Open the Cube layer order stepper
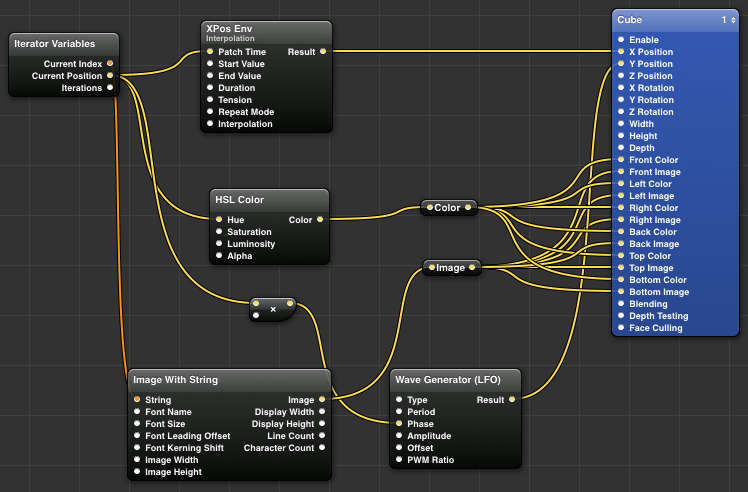This screenshot has width=748, height=492. click(732, 20)
